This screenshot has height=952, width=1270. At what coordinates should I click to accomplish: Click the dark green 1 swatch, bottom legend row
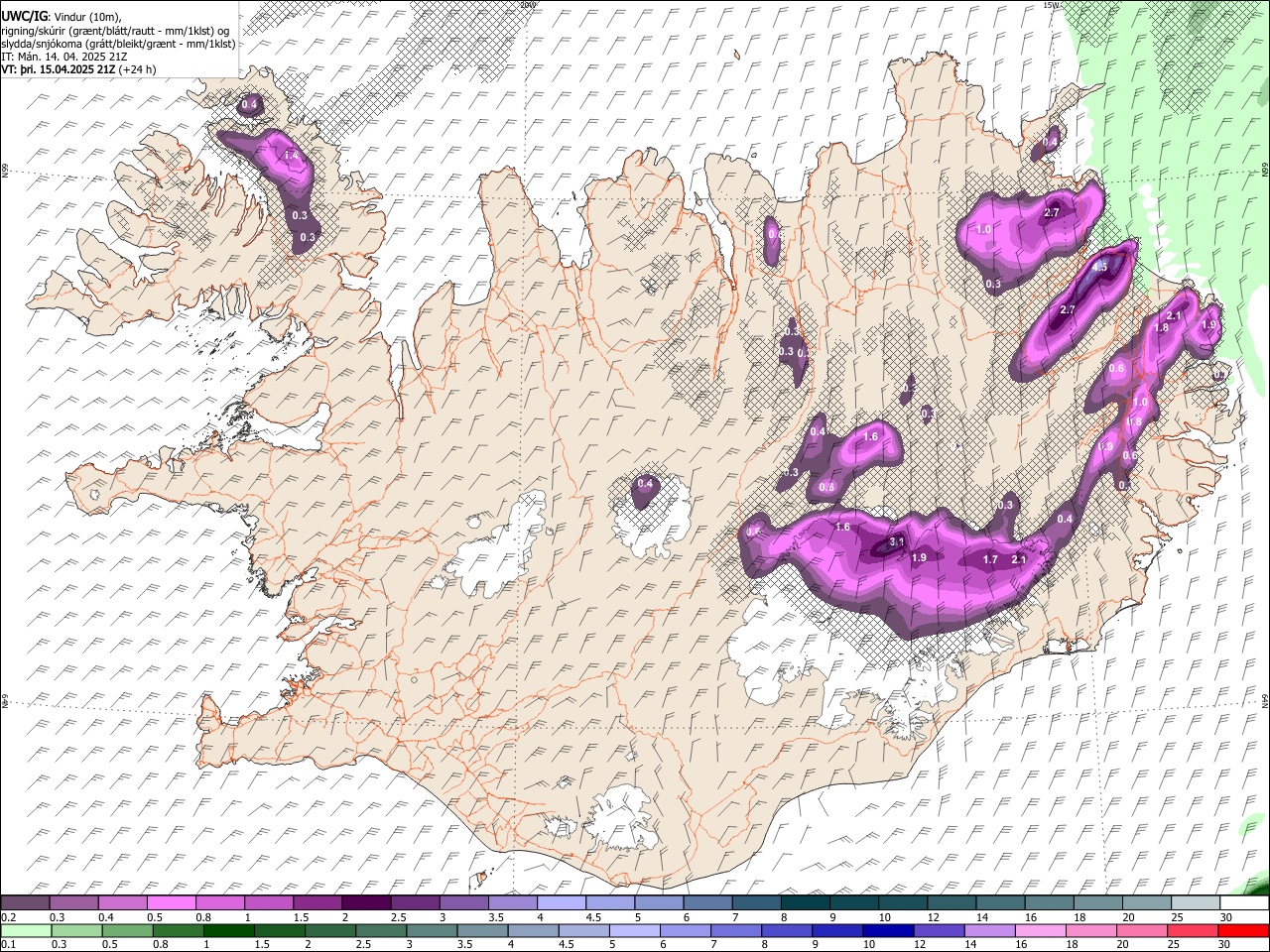tap(229, 930)
